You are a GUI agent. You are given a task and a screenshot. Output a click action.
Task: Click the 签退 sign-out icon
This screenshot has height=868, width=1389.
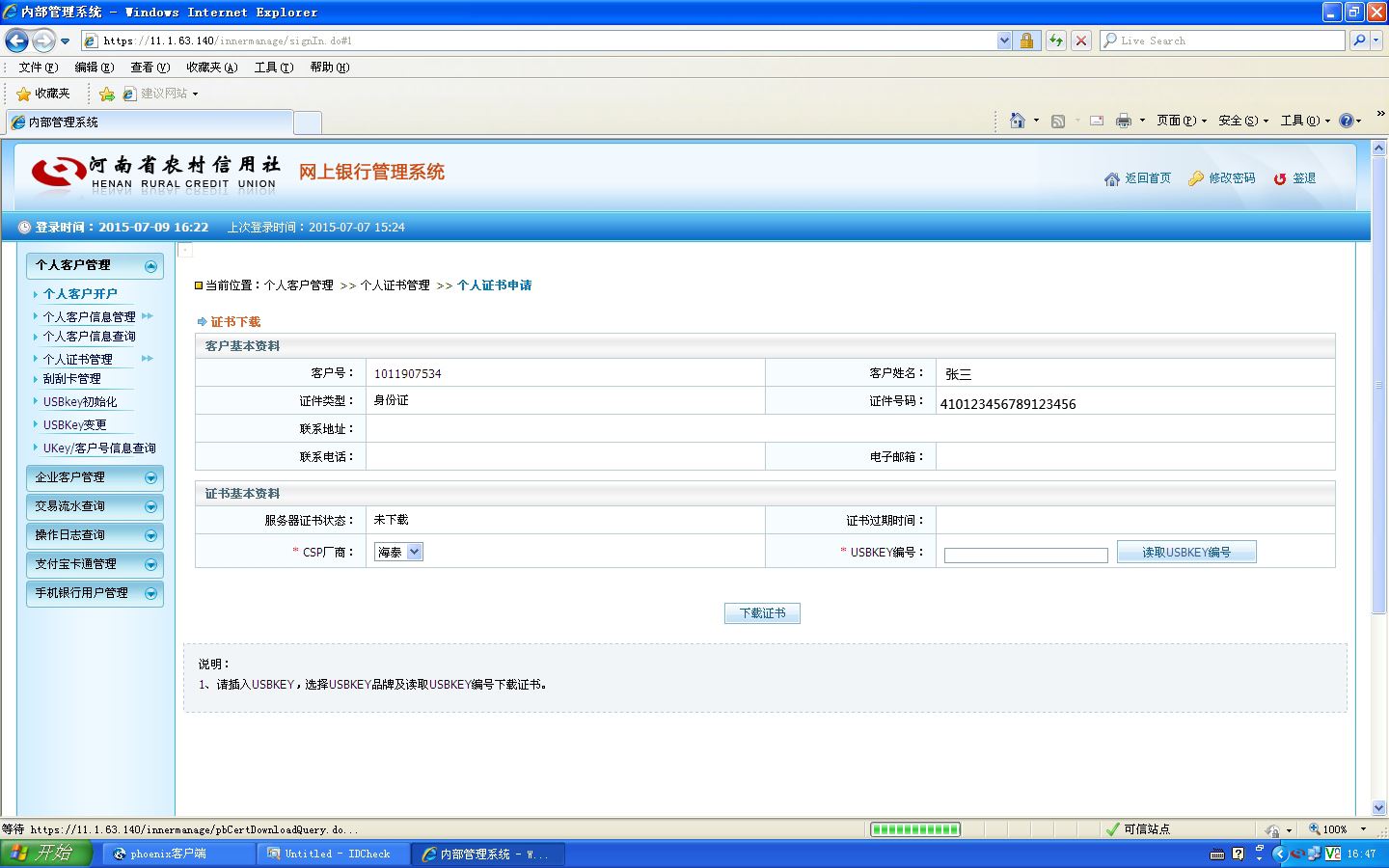1280,178
